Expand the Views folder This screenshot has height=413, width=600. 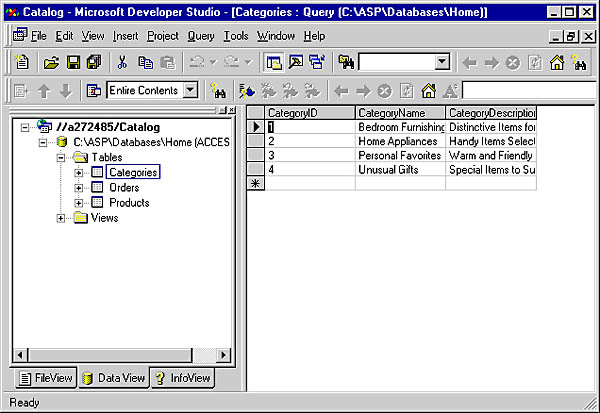[62, 218]
